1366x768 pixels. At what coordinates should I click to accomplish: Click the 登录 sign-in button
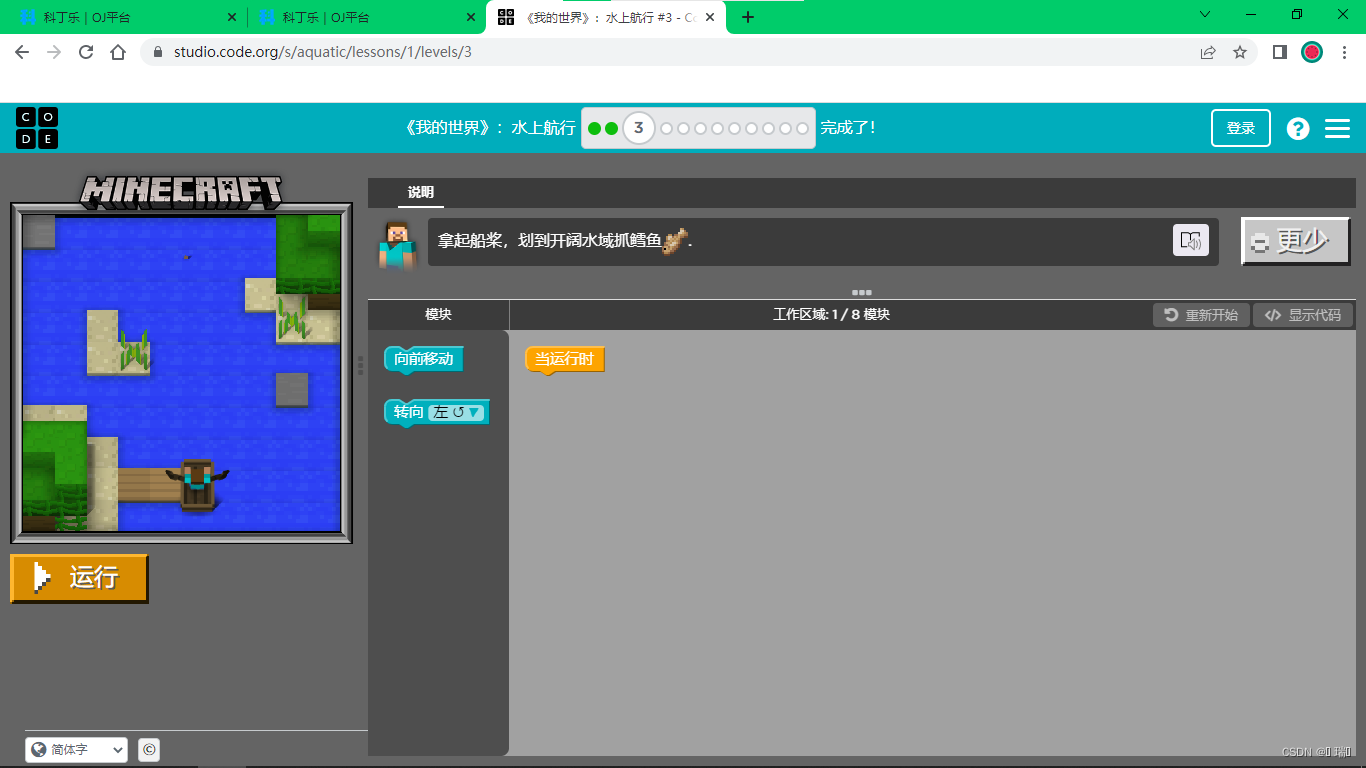(x=1241, y=128)
